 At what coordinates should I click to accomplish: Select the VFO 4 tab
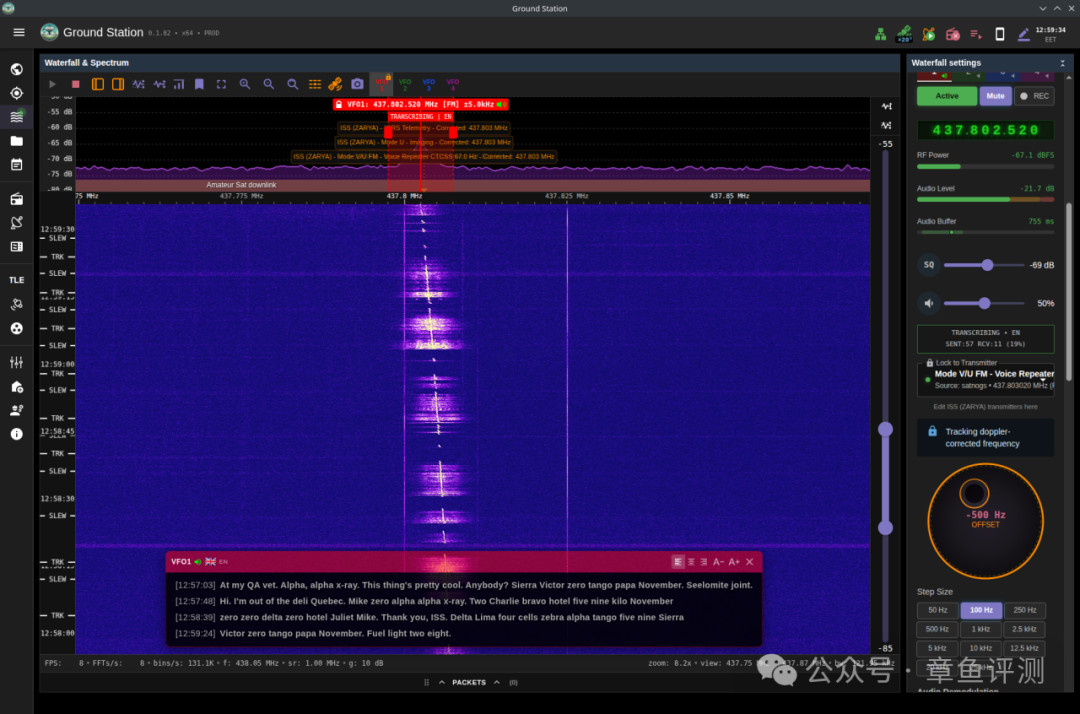click(x=453, y=84)
